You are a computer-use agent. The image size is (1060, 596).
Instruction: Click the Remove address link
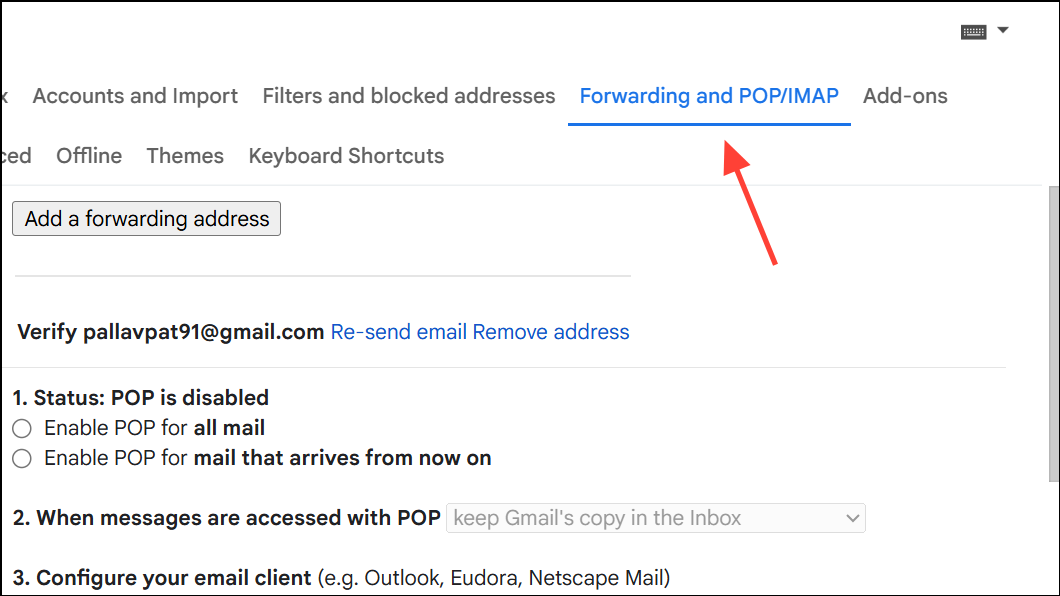pos(551,332)
